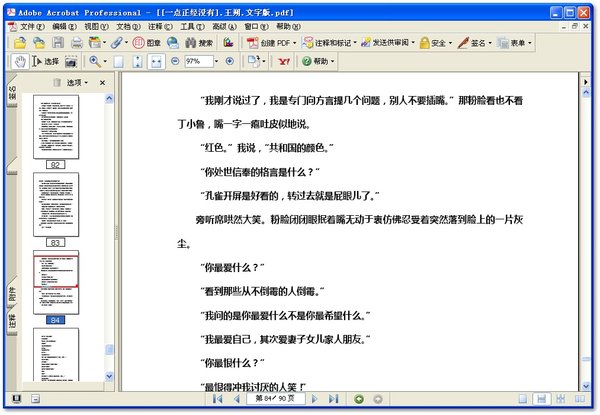Image resolution: width=600 pixels, height=415 pixels.
Task: Open the 窗口 menu
Action: coord(256,26)
